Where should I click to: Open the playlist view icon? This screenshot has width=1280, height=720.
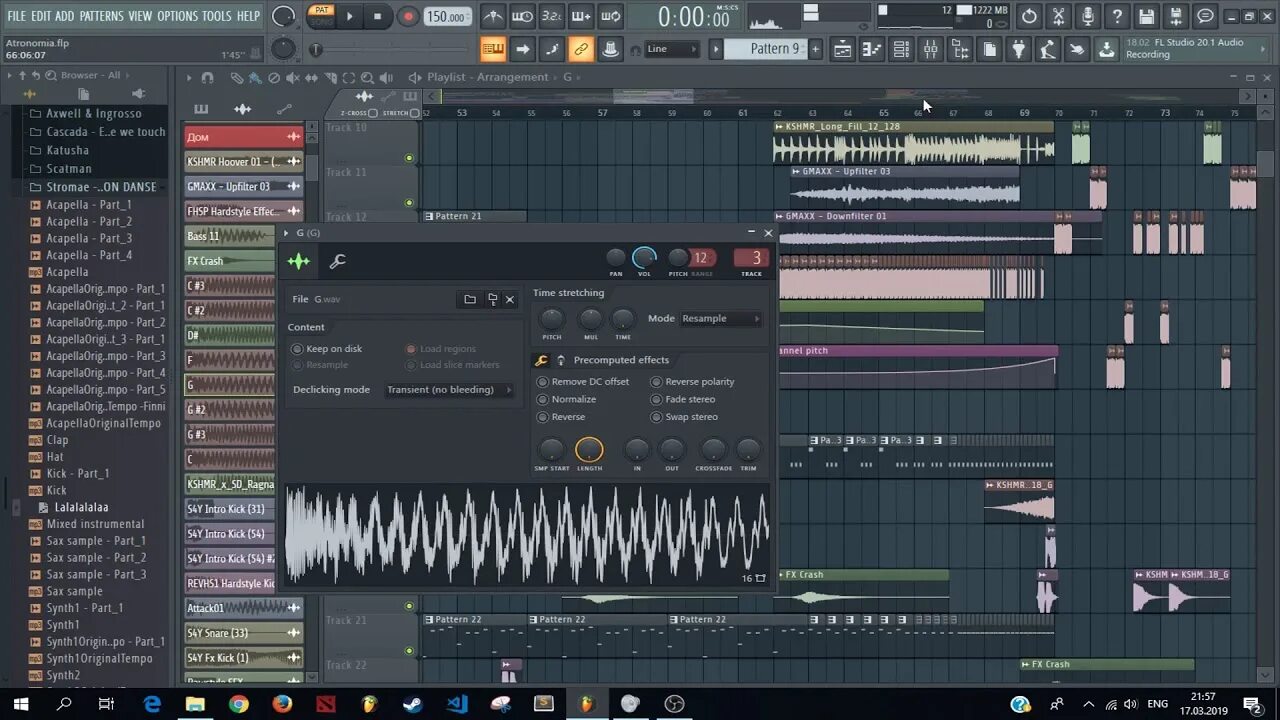tap(843, 49)
